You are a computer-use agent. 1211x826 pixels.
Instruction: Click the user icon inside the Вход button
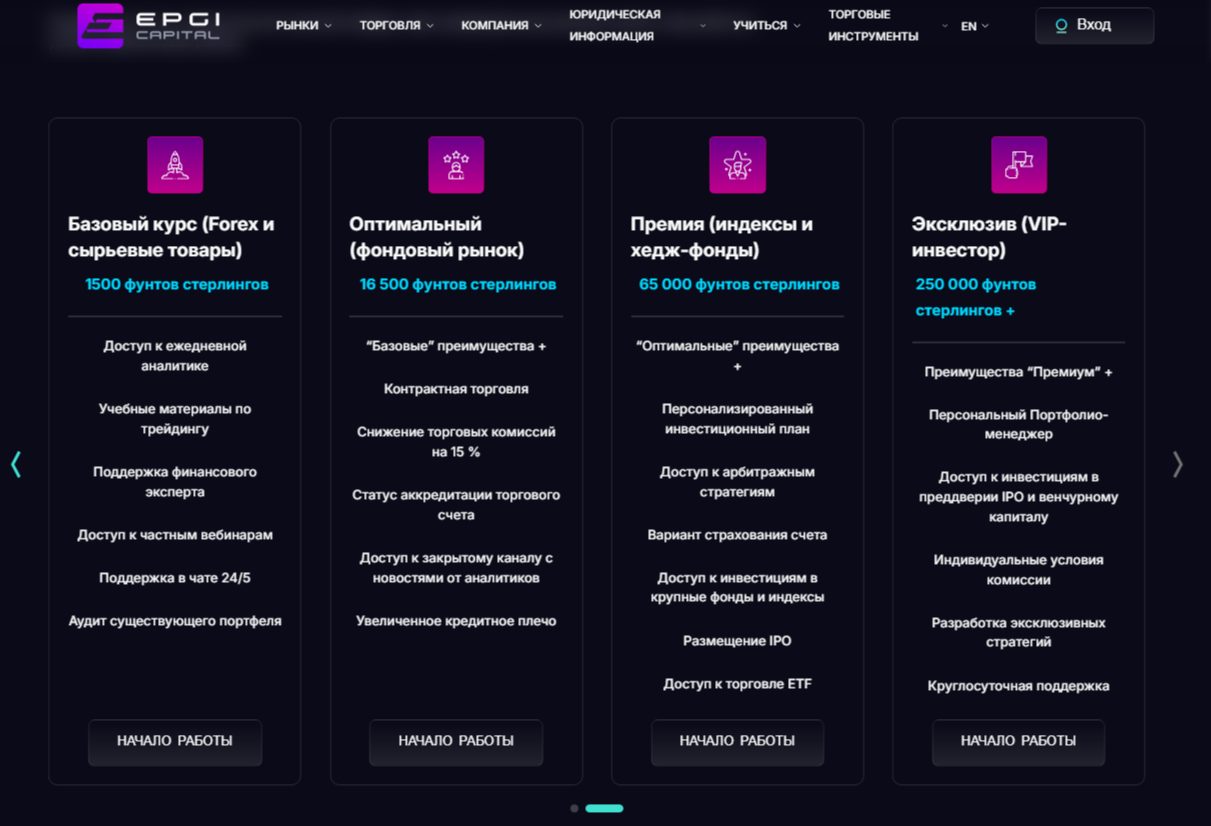pos(1062,25)
